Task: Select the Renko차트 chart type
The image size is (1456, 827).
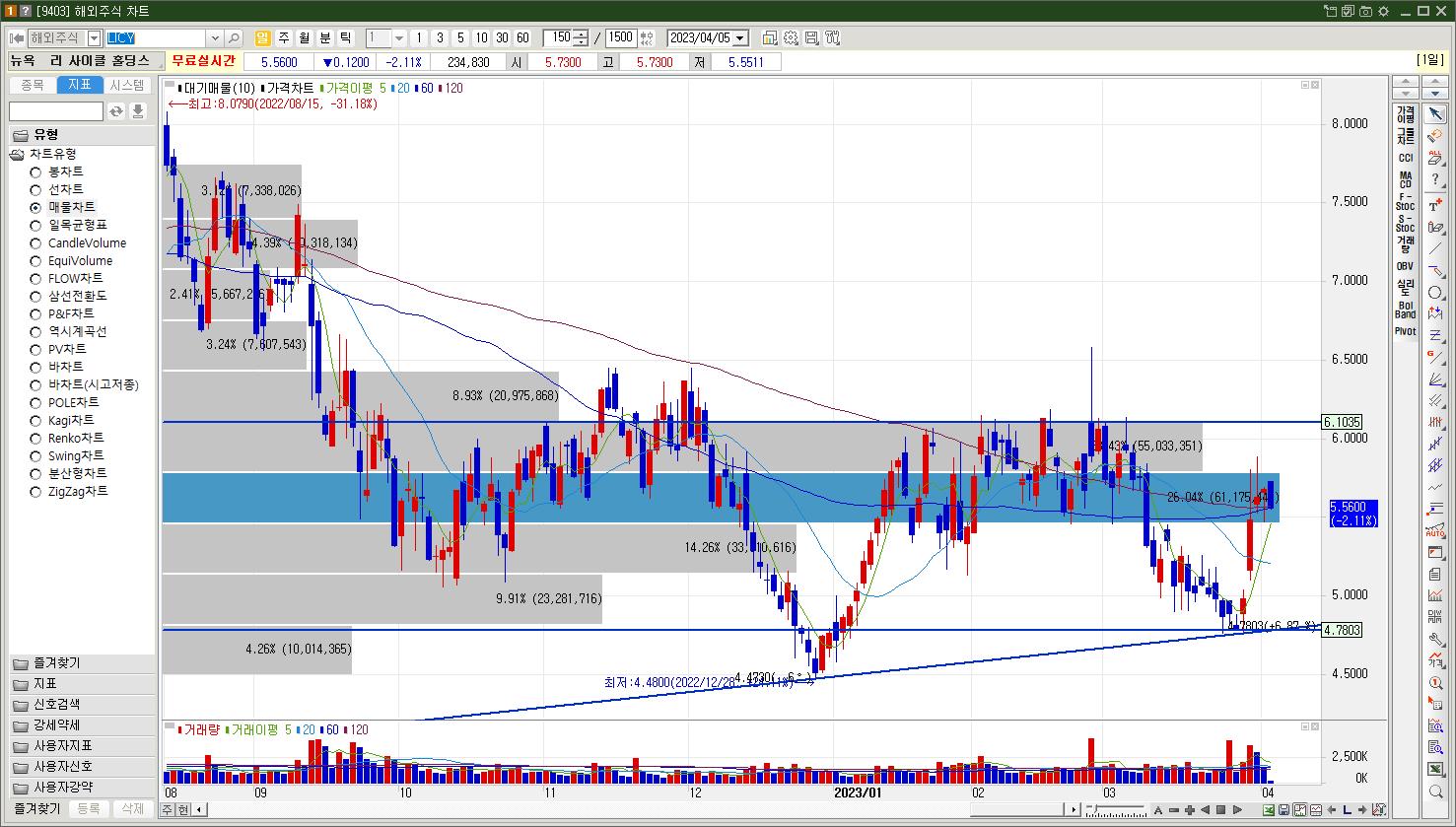Action: pos(67,438)
